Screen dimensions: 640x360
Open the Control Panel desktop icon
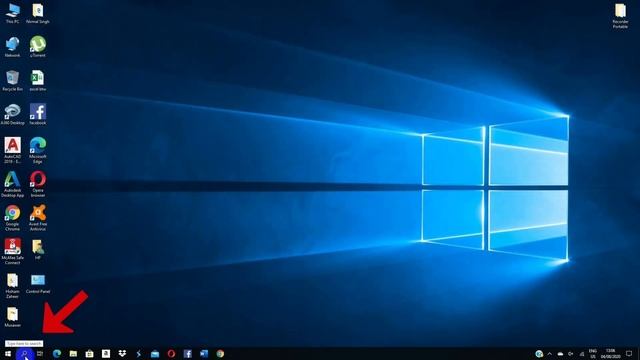click(38, 284)
